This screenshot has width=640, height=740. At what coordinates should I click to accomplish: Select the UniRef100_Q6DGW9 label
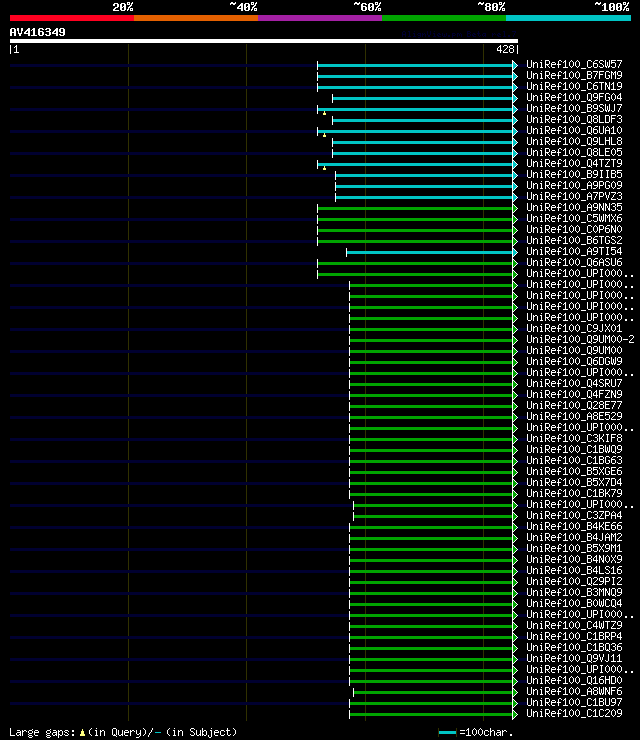pyautogui.click(x=574, y=362)
